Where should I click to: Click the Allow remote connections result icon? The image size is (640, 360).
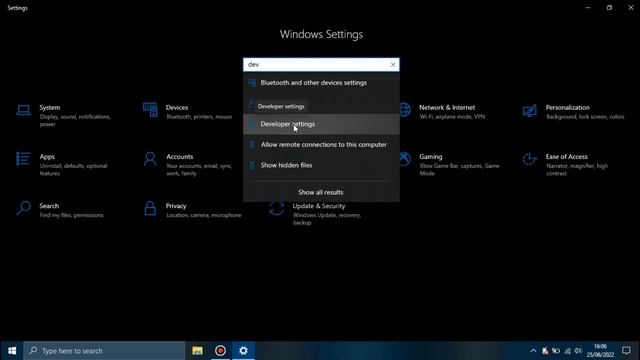click(x=252, y=144)
